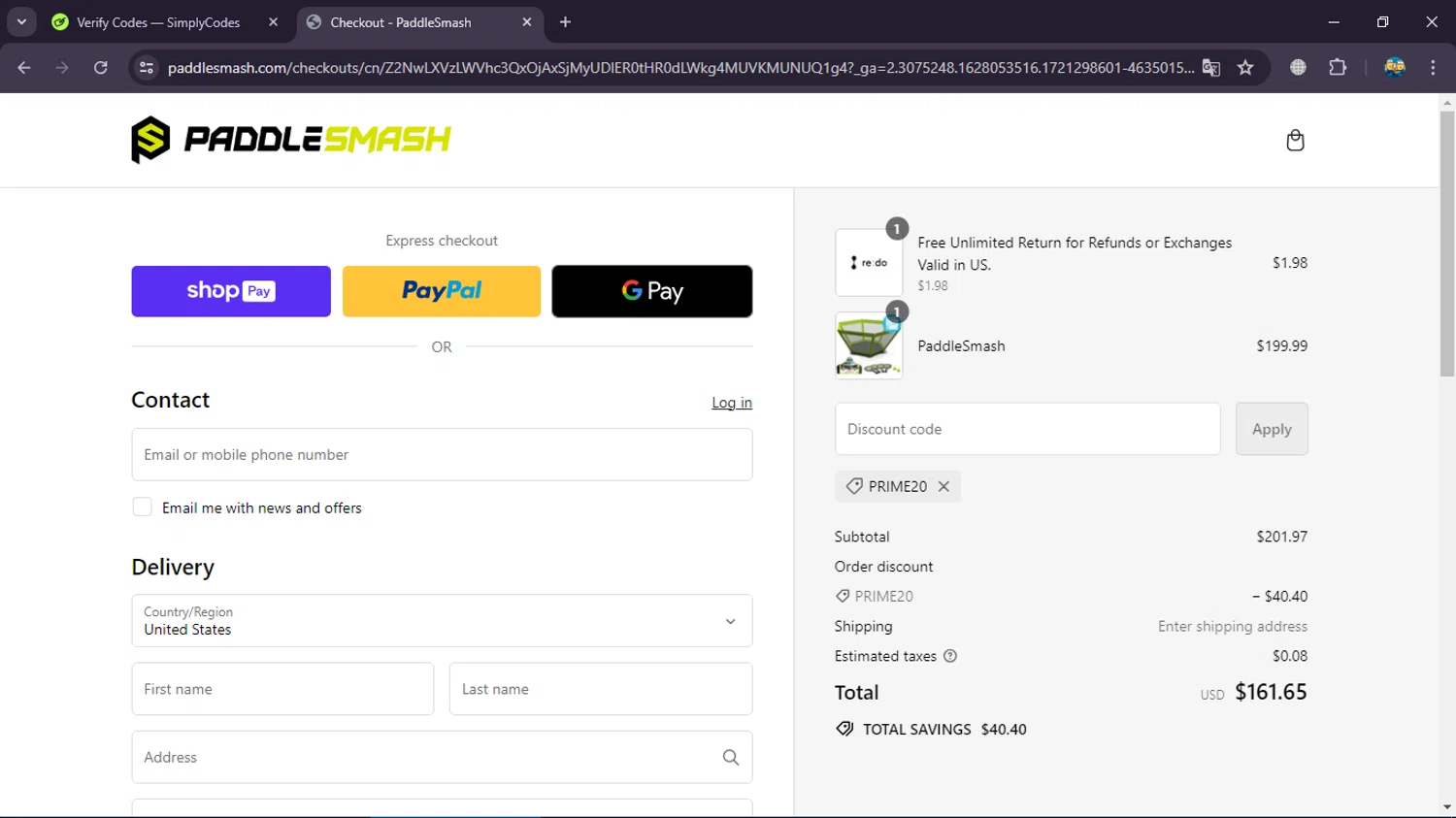Click the Log in link

coord(732,403)
